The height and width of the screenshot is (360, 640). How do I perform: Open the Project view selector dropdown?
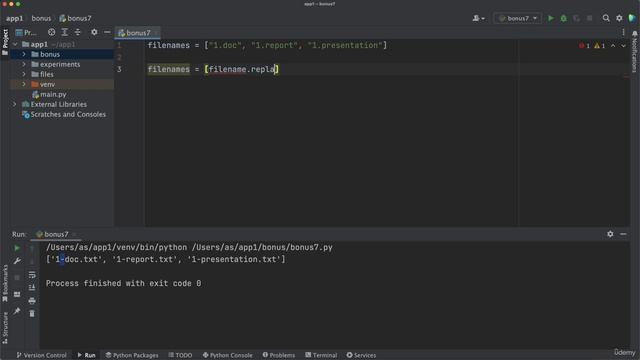26,32
